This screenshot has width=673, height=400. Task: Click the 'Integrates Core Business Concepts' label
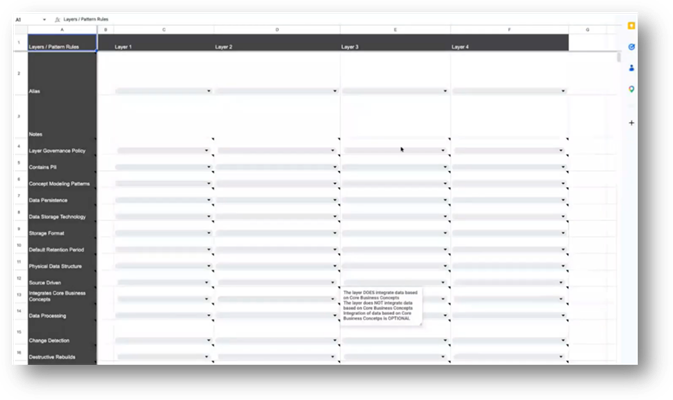point(57,296)
